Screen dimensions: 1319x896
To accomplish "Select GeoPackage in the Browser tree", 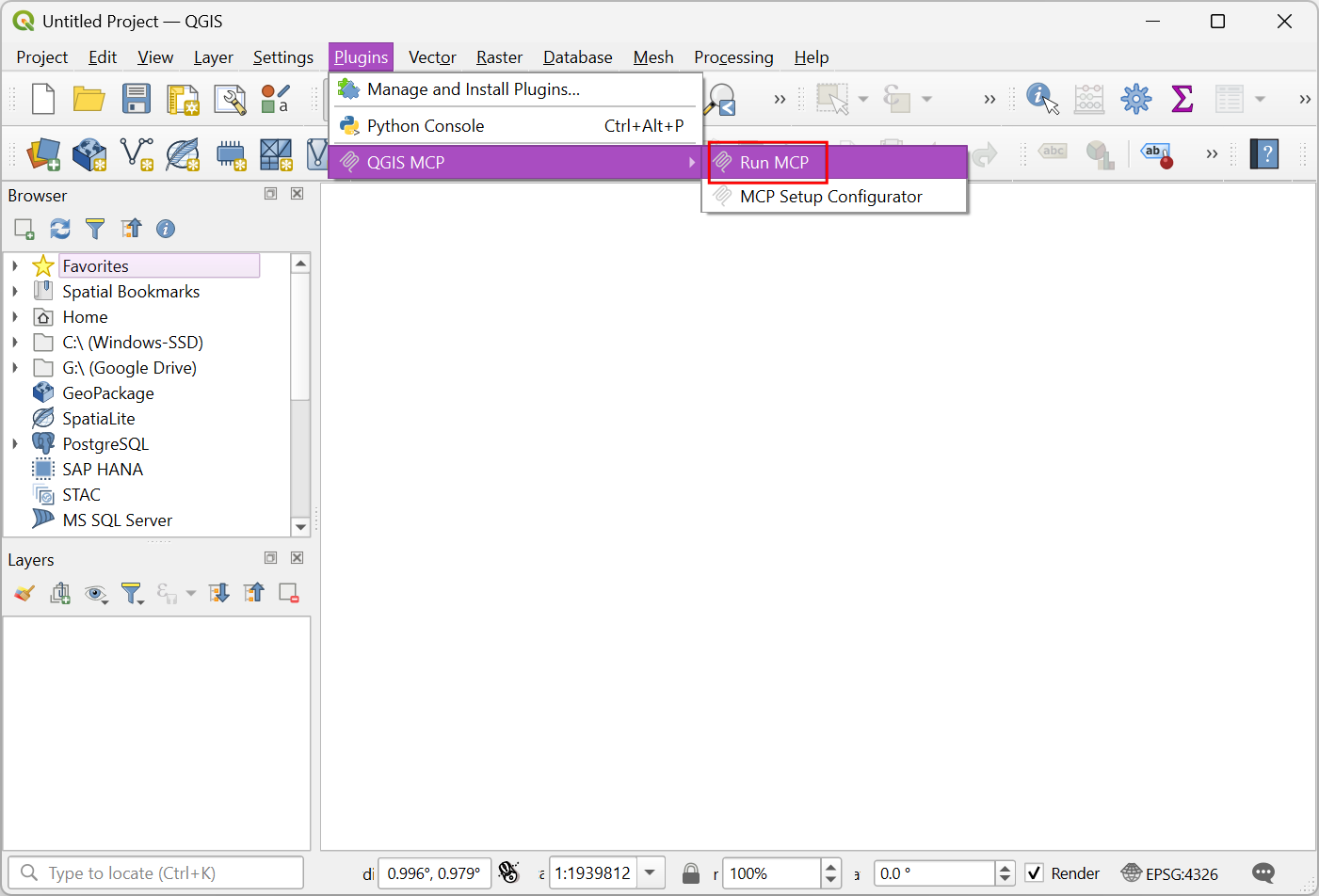I will click(108, 393).
